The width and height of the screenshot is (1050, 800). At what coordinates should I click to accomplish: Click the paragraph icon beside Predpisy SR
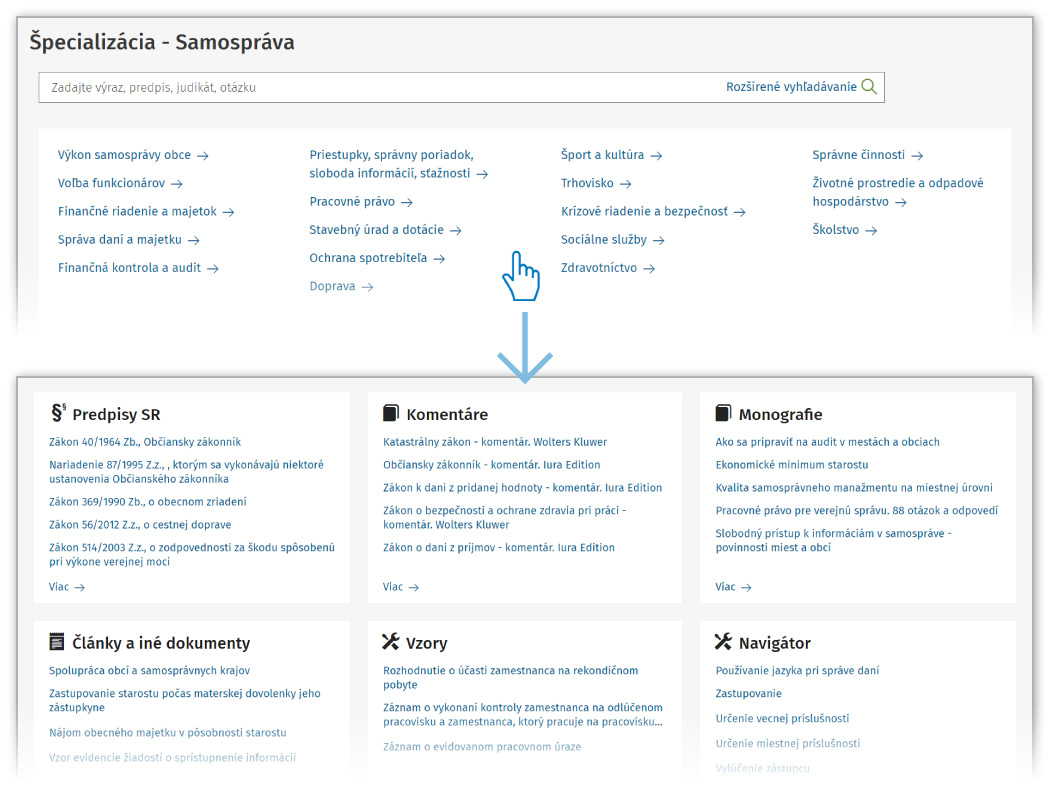pos(58,413)
